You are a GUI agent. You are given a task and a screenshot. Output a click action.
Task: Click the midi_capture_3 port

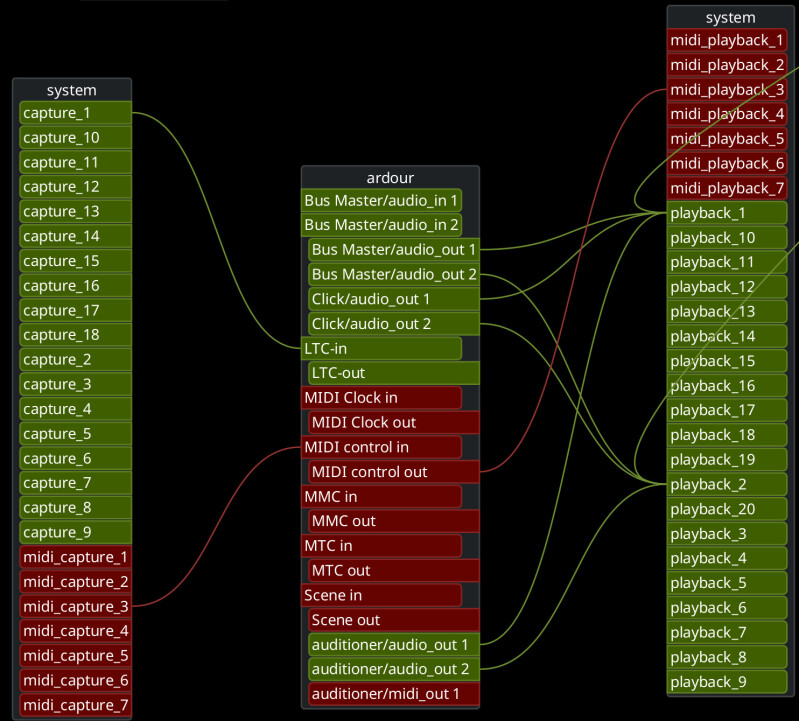[x=75, y=606]
